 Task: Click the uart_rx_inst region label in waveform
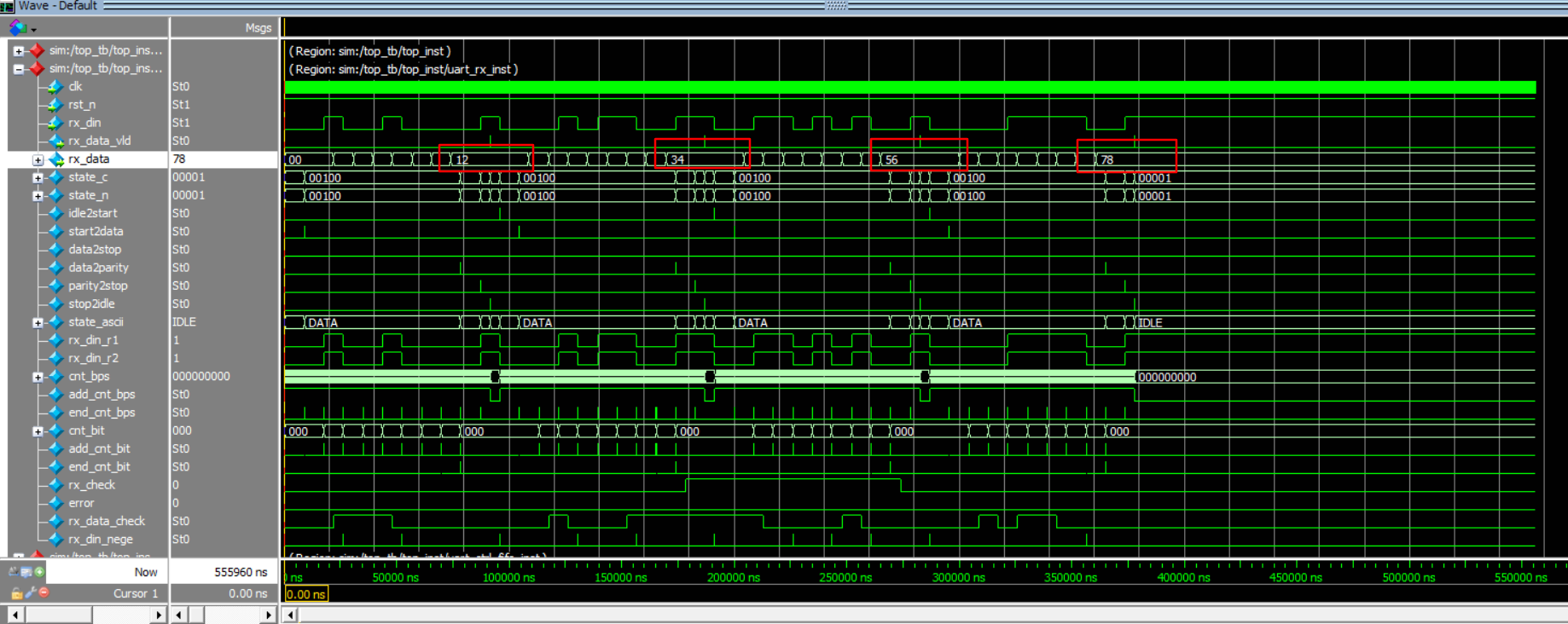click(x=404, y=70)
